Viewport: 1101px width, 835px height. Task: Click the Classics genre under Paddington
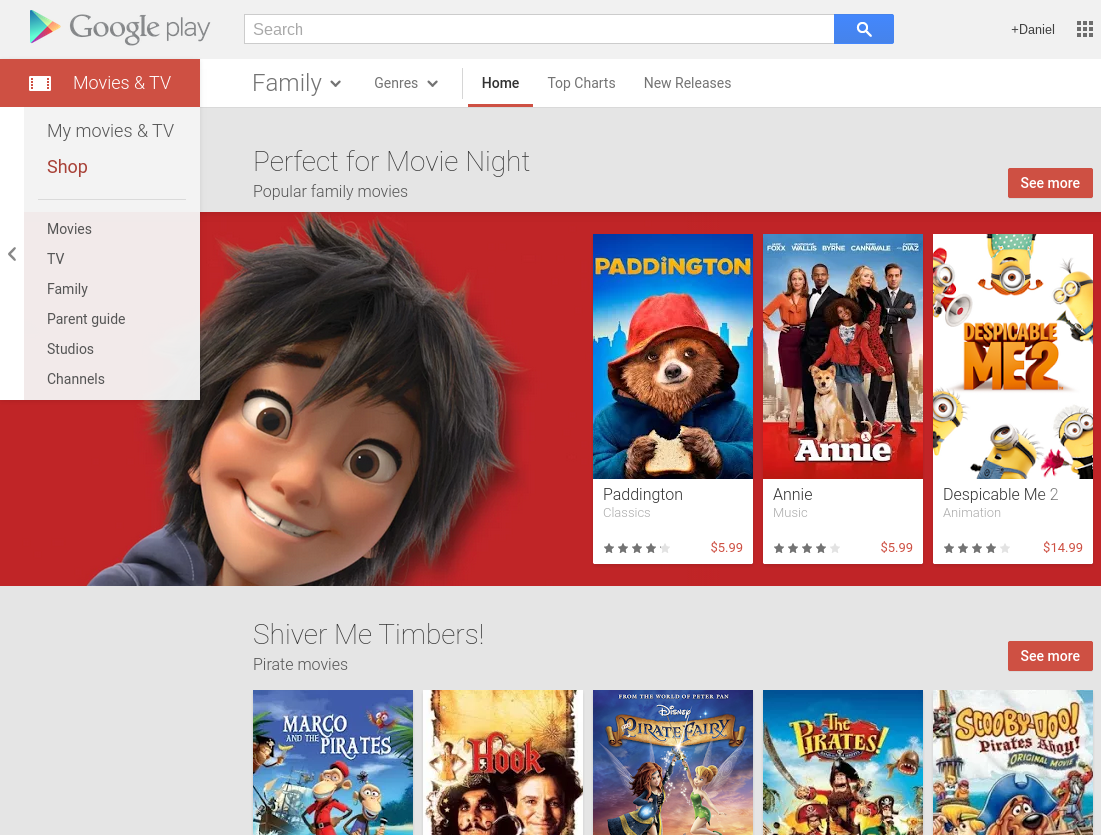[x=626, y=513]
